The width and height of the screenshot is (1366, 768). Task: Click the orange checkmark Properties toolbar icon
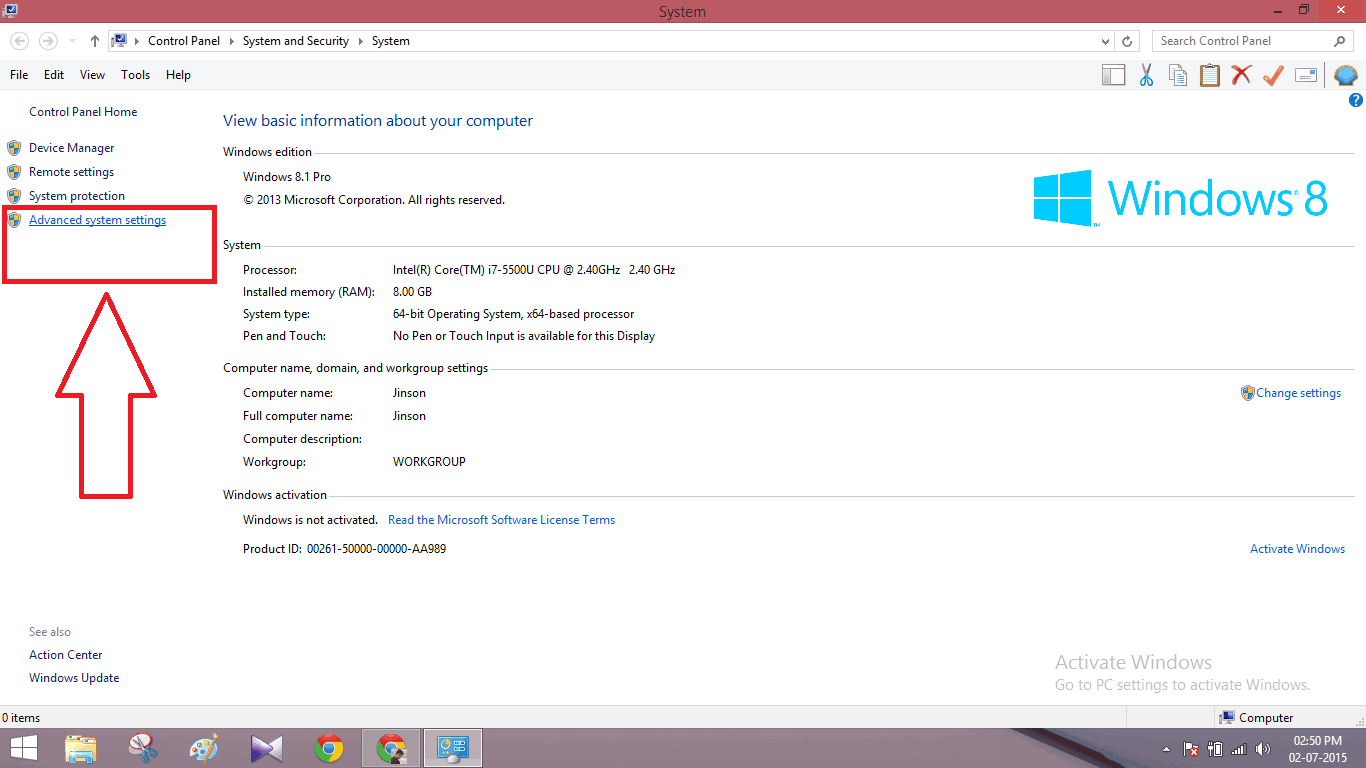1273,75
